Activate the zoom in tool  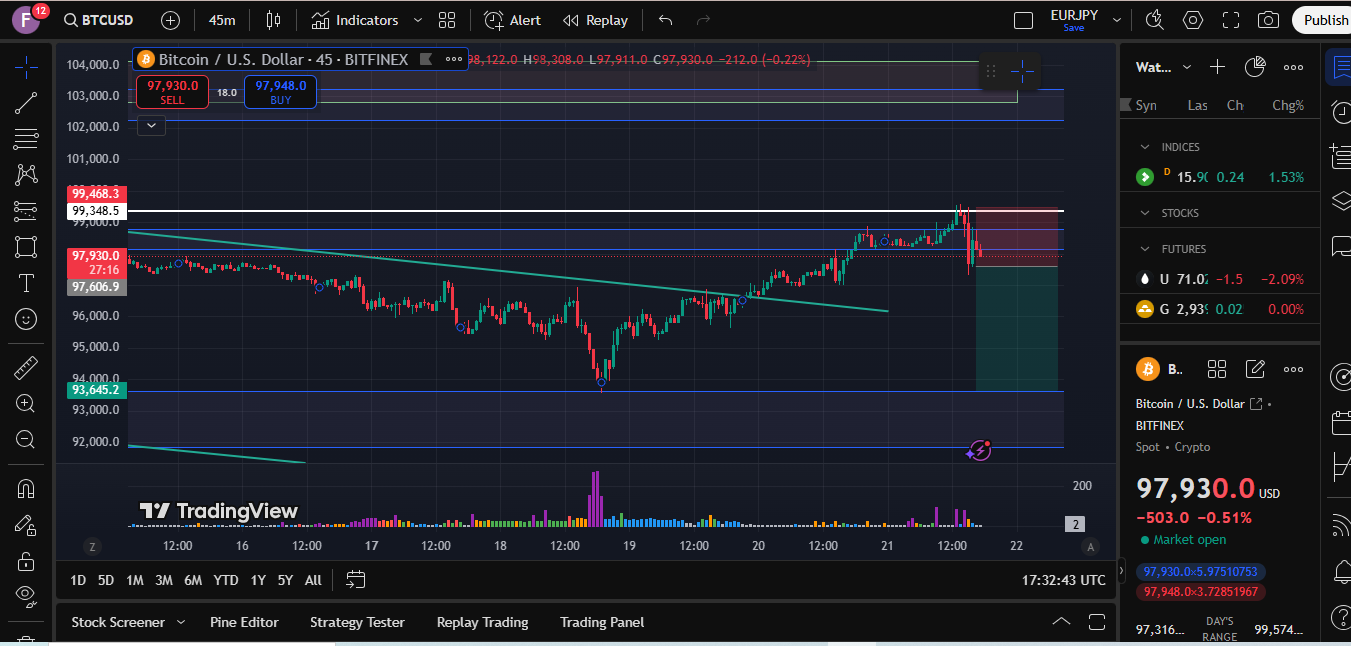point(26,404)
